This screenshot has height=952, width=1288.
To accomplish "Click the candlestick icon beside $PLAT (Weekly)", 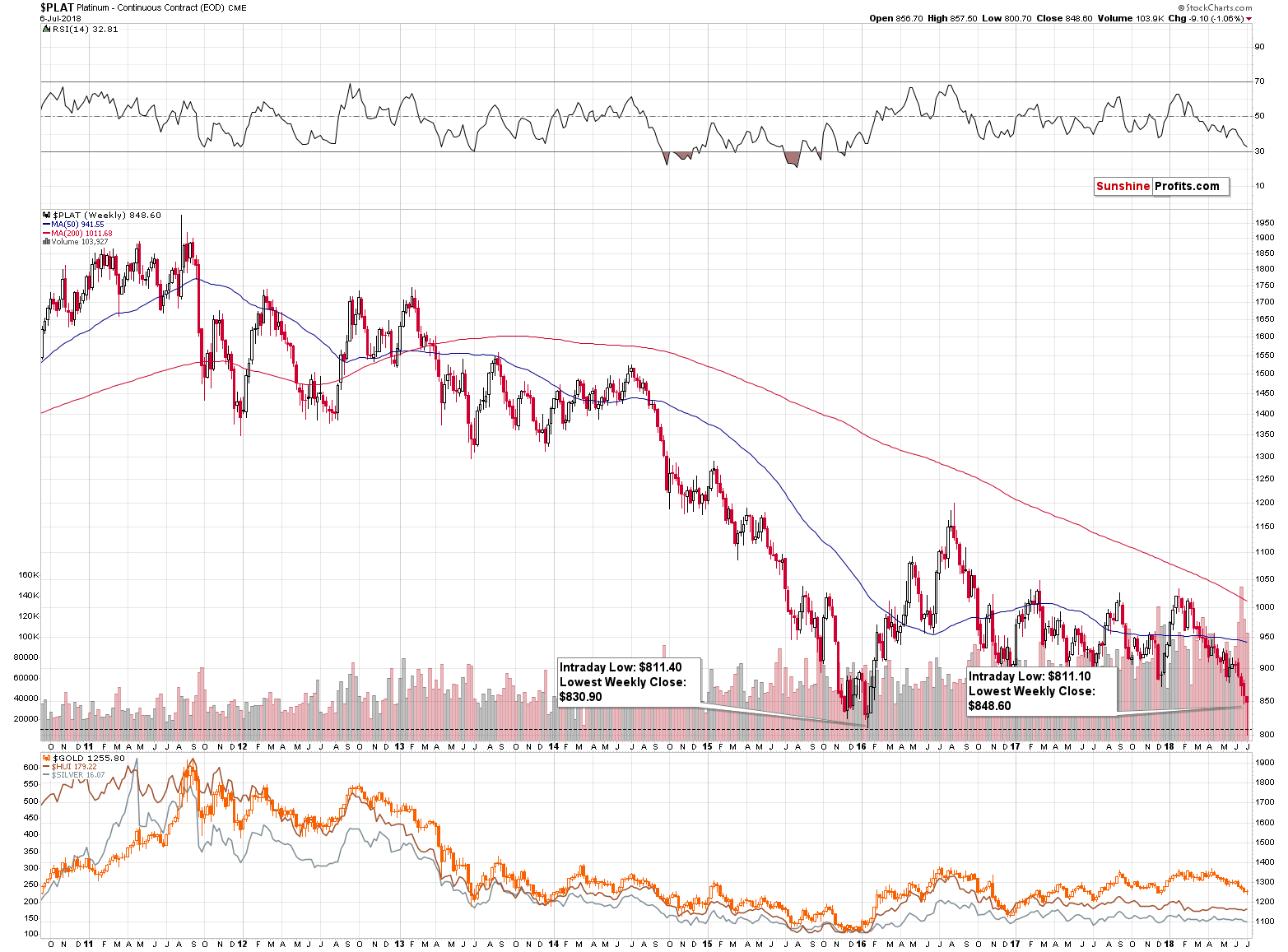I will point(46,216).
